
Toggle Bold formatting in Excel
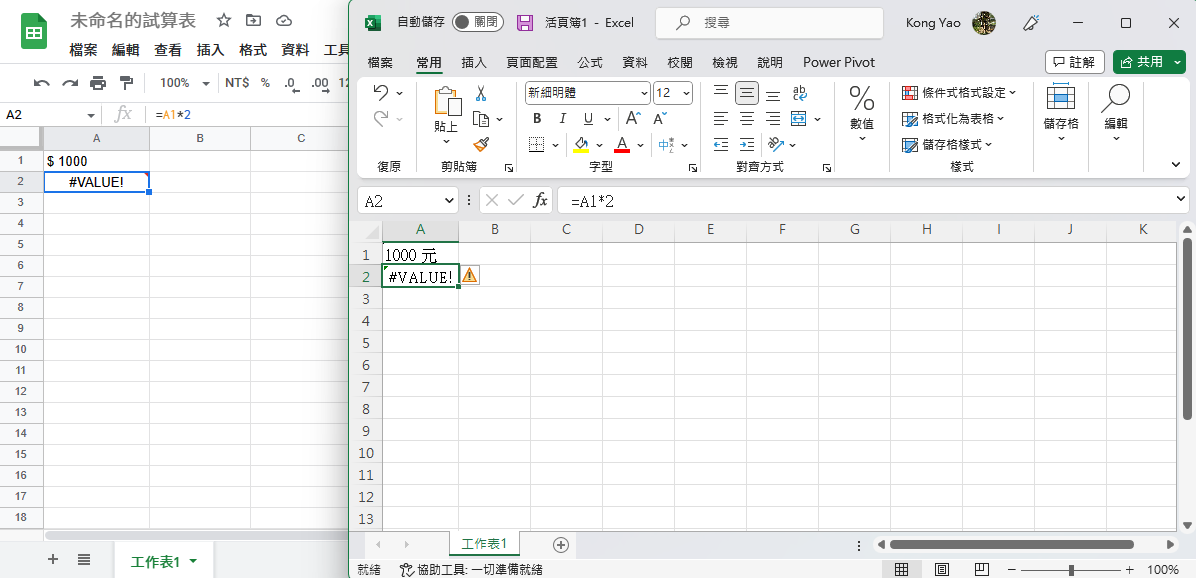537,119
